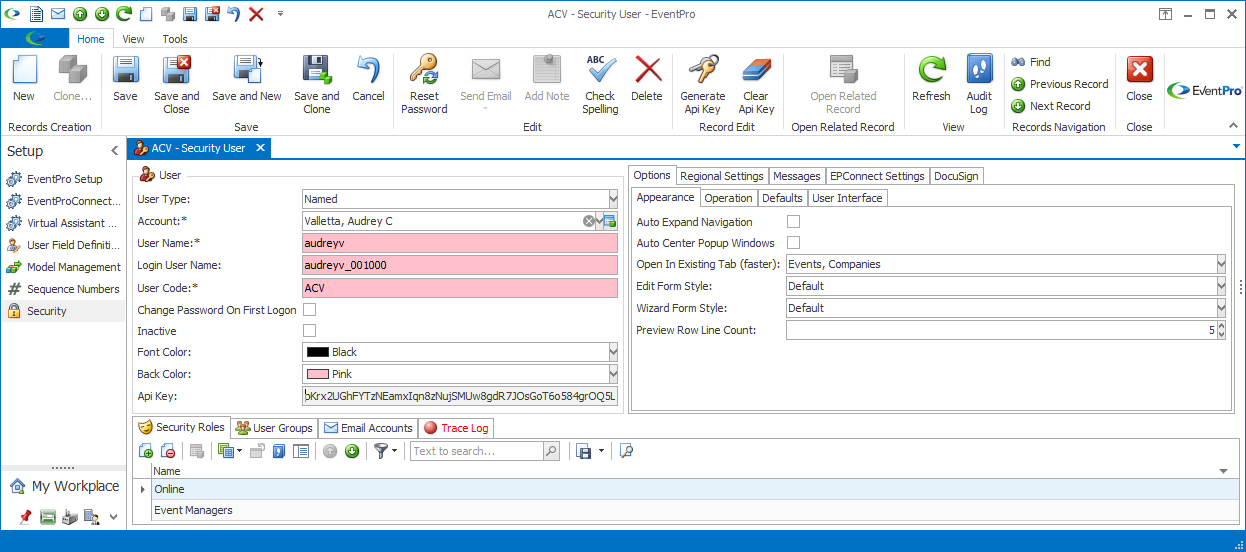Switch to the EPConnect Settings tab
Screen dimensions: 1246x552
click(x=877, y=176)
